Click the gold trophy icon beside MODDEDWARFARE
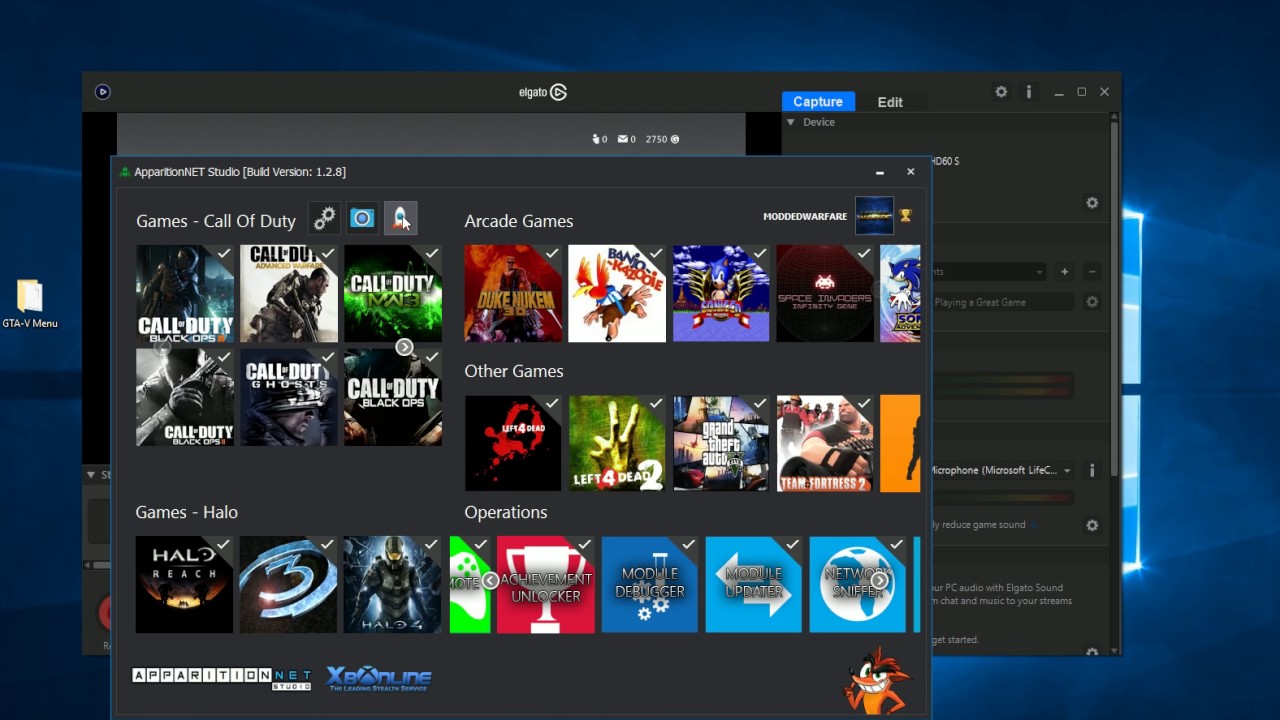Viewport: 1280px width, 720px height. [906, 215]
